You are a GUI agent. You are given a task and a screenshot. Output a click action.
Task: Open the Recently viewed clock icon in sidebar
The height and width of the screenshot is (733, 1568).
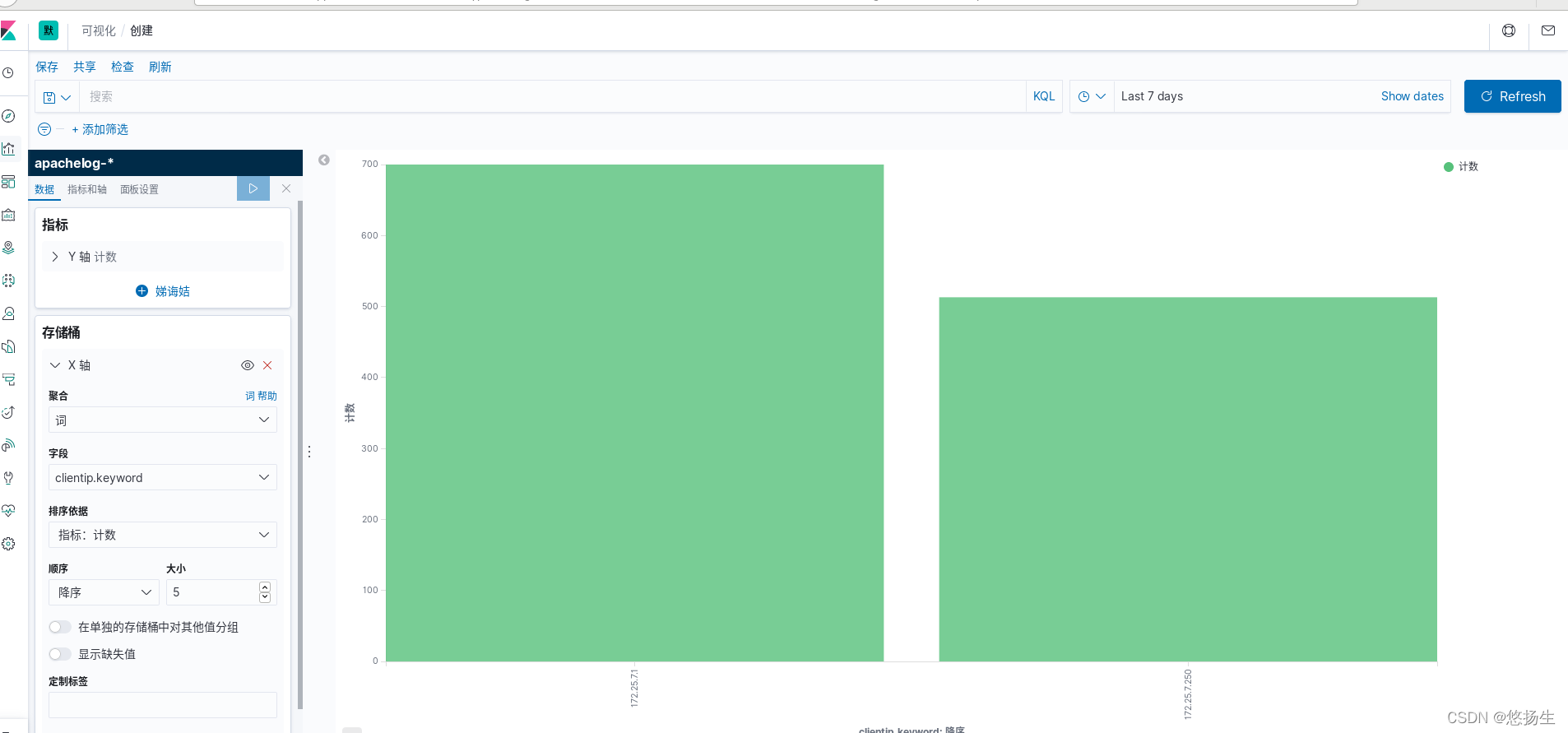click(8, 73)
